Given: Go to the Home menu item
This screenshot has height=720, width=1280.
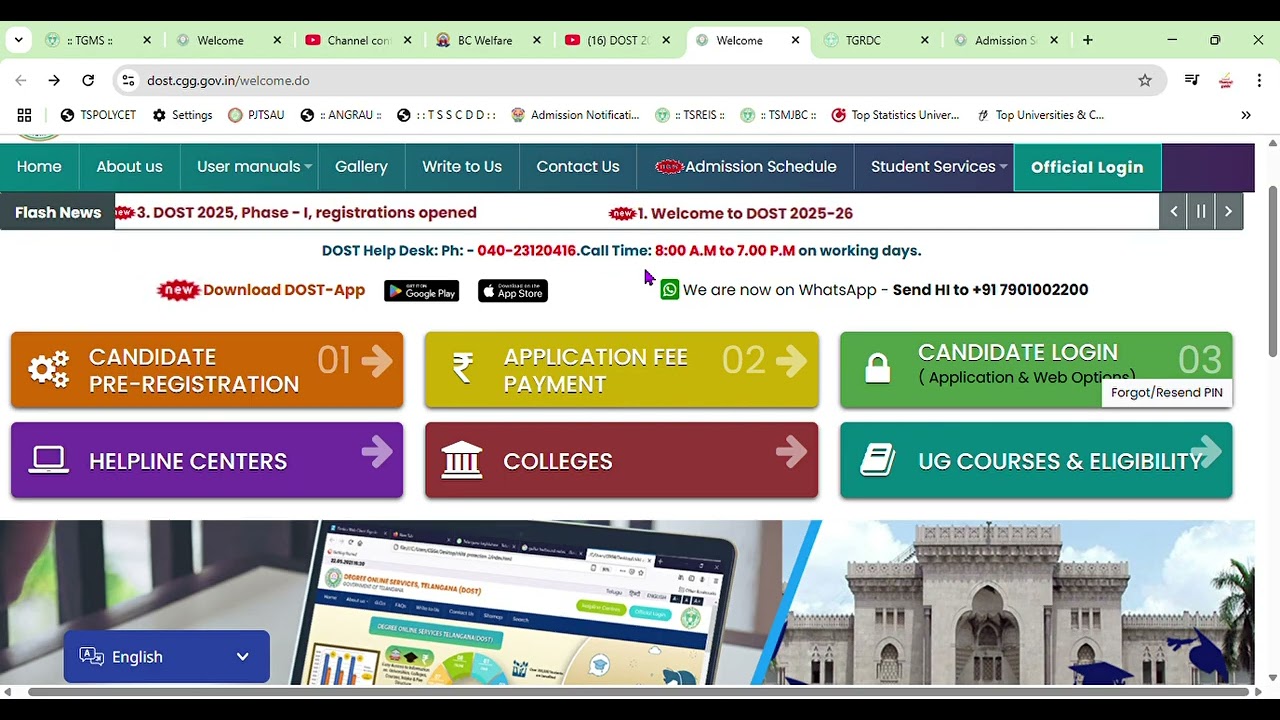Looking at the screenshot, I should pos(39,167).
